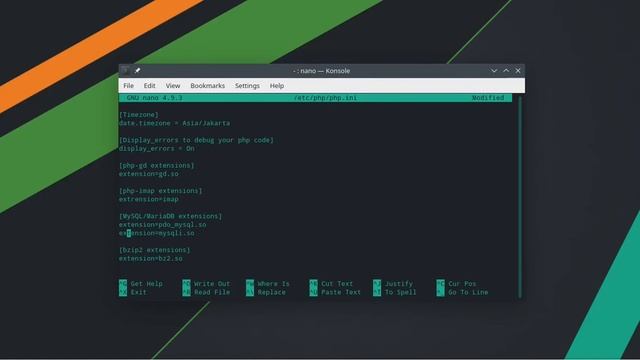Screen dimensions: 640x360
Task: Click the '[php-gd extensions]' line
Action: pyautogui.click(x=157, y=165)
